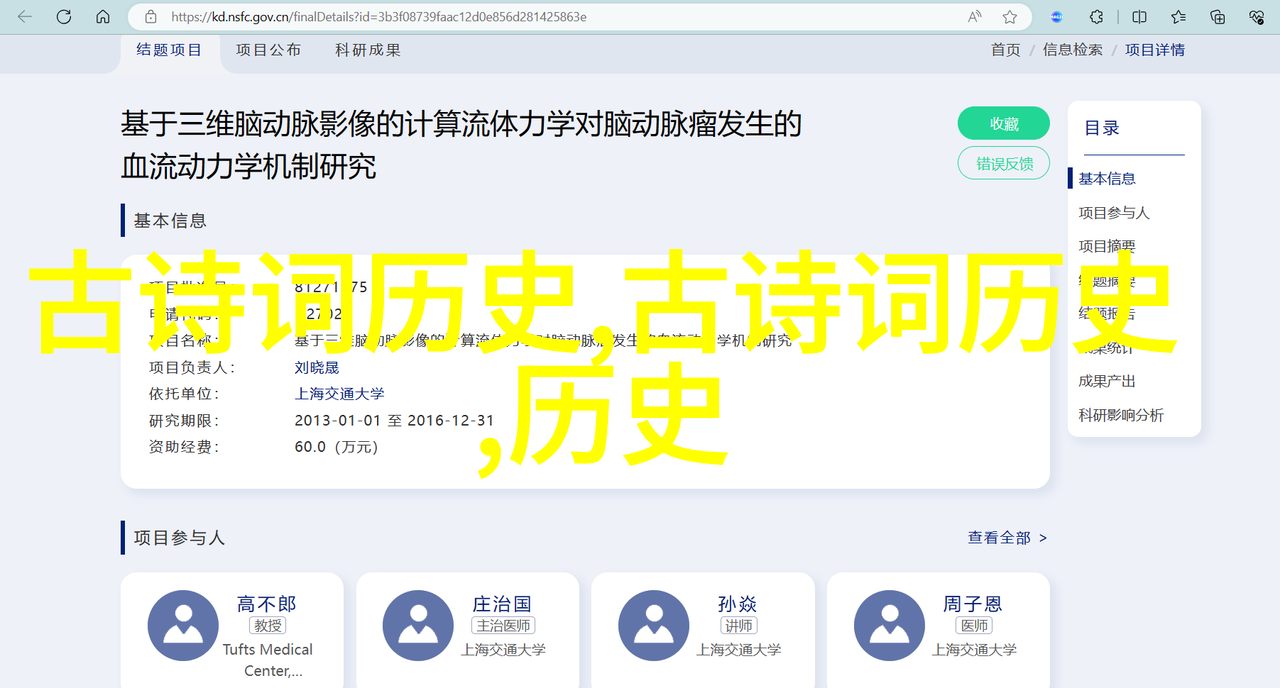Select the 讲师 title tag

(x=738, y=626)
